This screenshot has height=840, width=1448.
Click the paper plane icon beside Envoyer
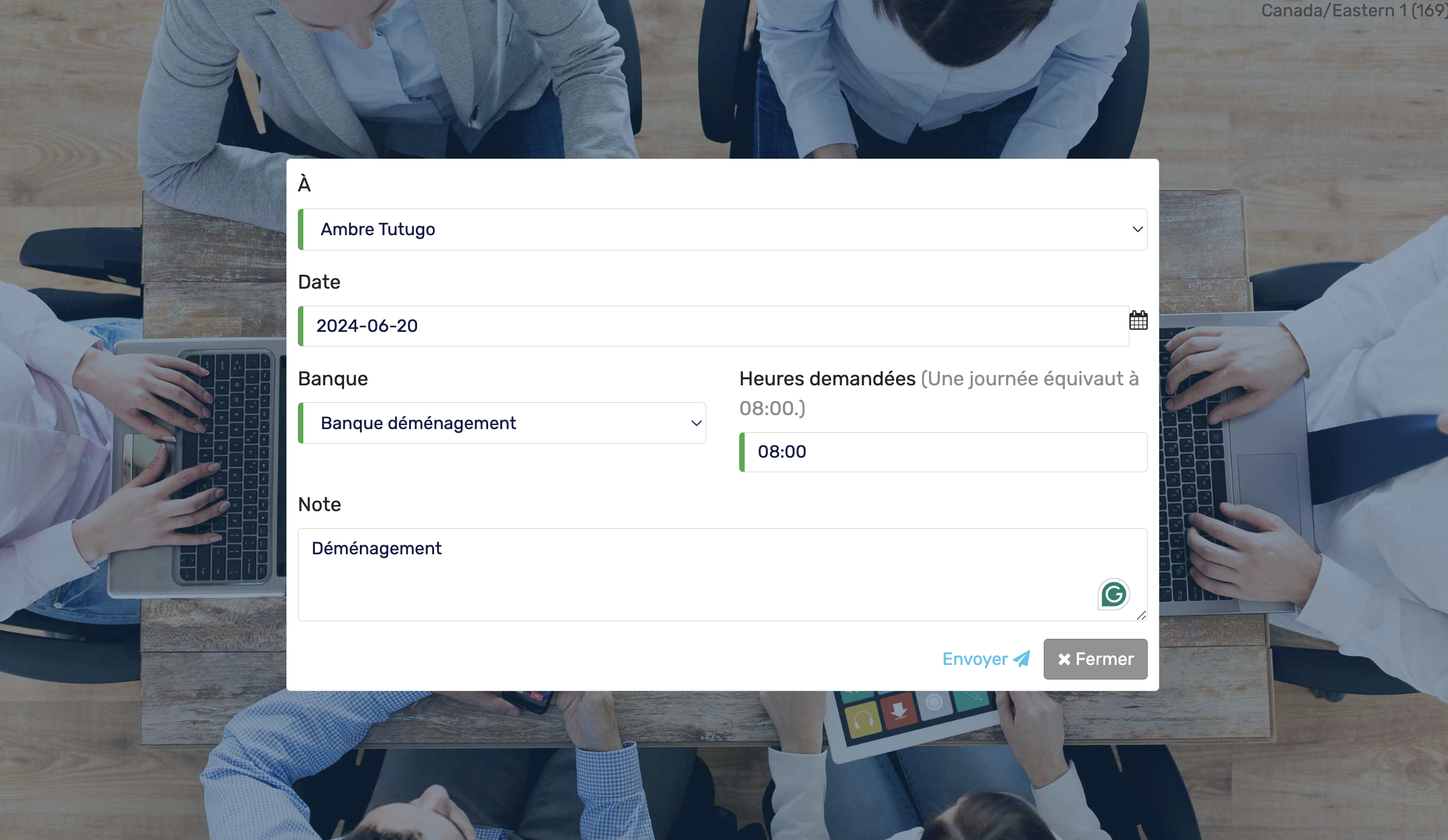click(x=1022, y=658)
